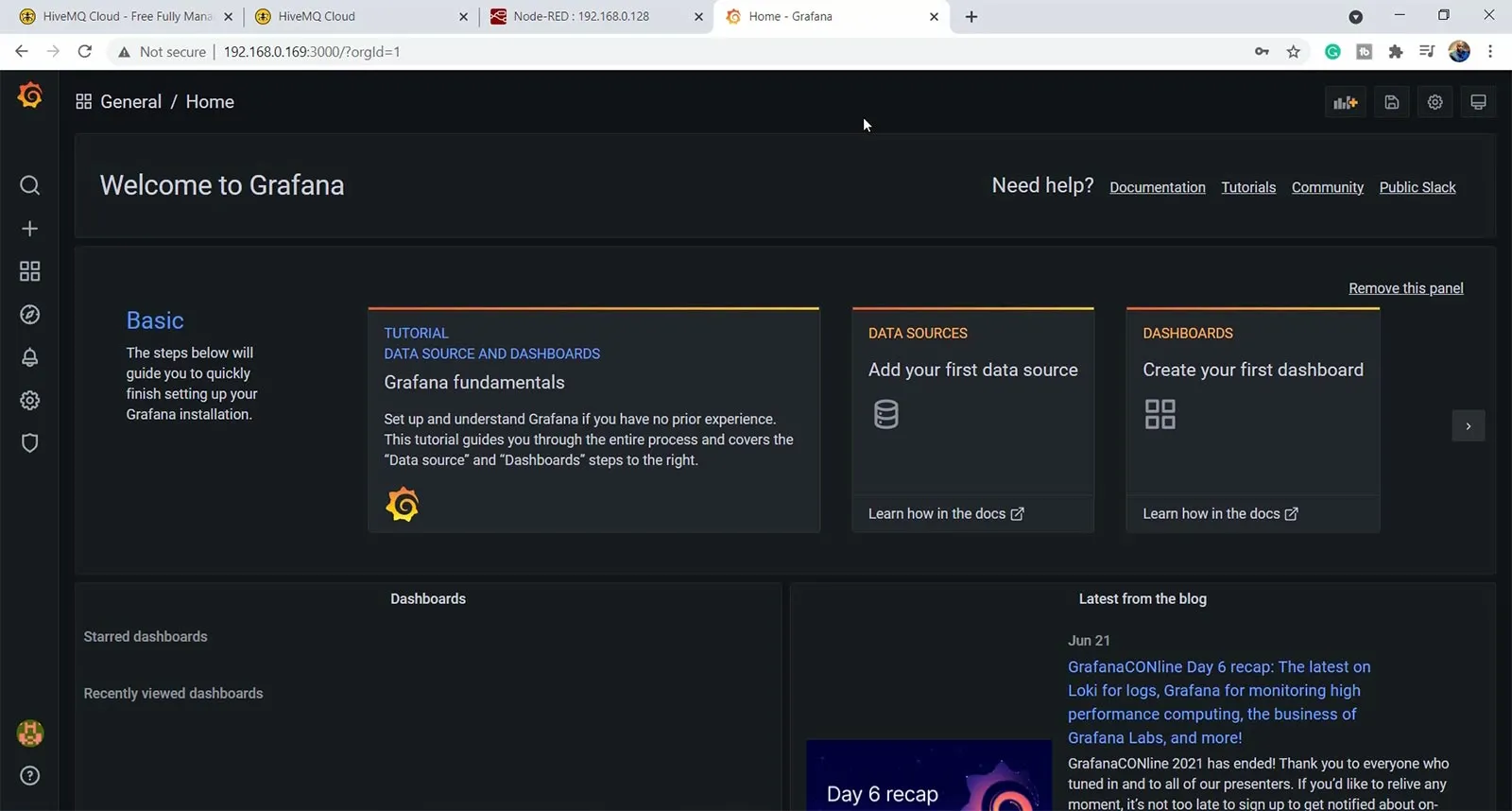Click the database icon in Data Sources card
The height and width of the screenshot is (811, 1512).
(886, 414)
